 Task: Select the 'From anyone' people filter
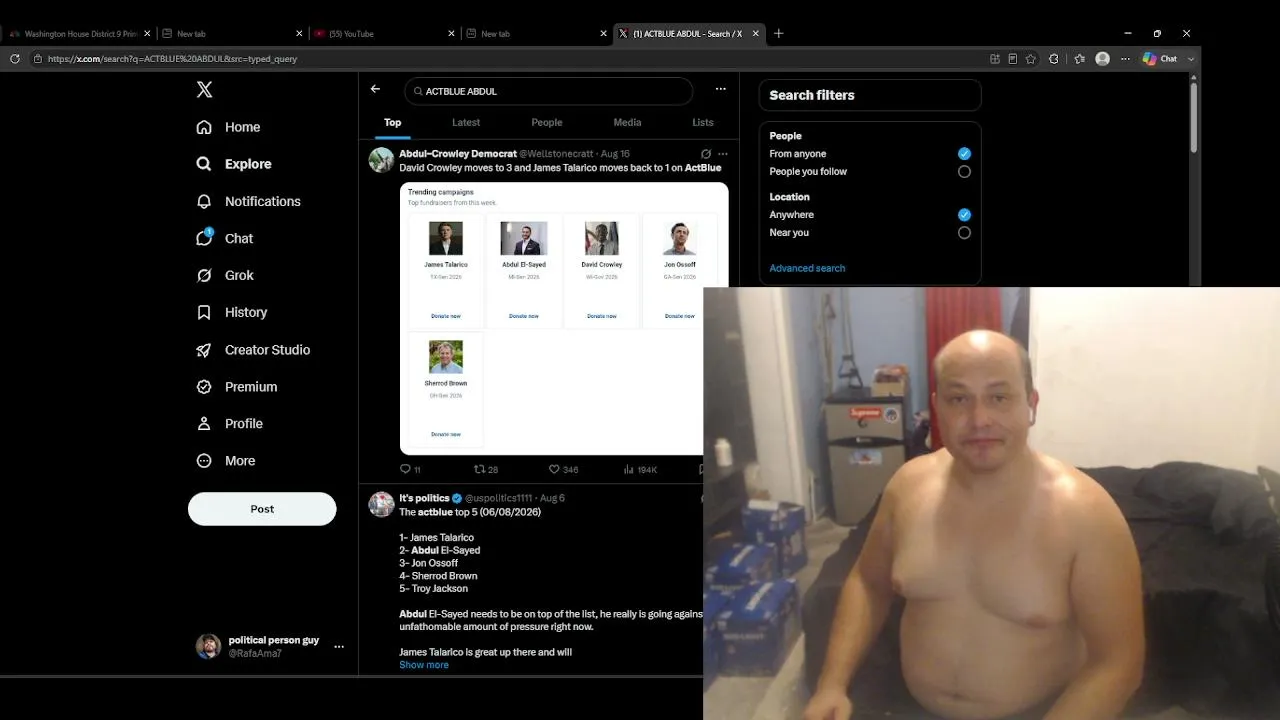[x=964, y=154]
